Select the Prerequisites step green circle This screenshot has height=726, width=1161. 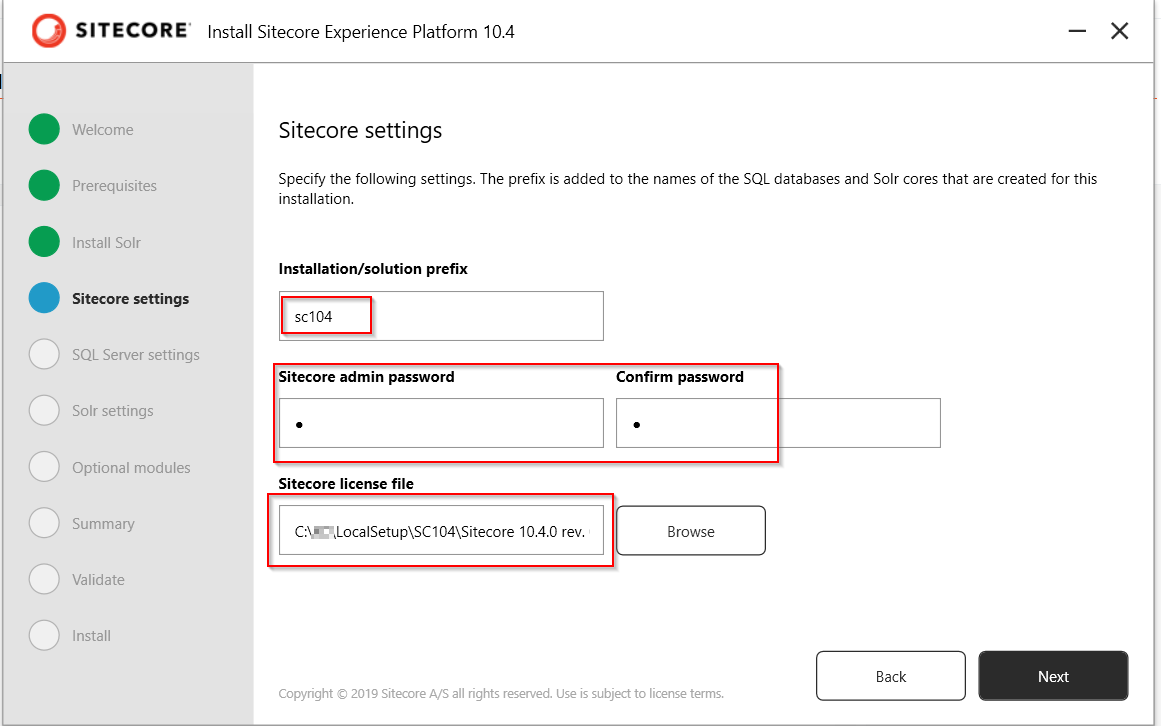tap(44, 185)
